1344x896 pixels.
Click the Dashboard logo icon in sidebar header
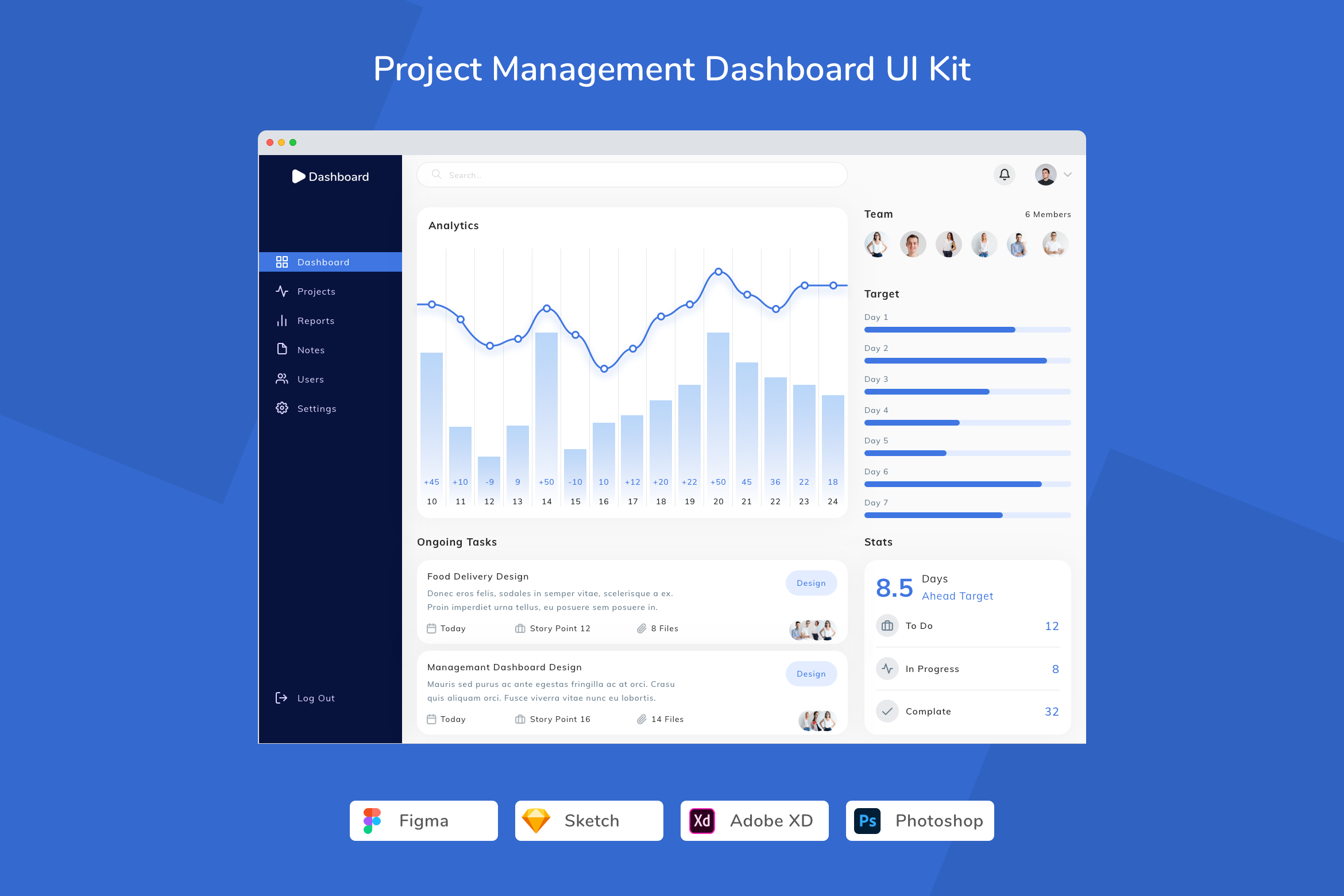click(x=299, y=176)
